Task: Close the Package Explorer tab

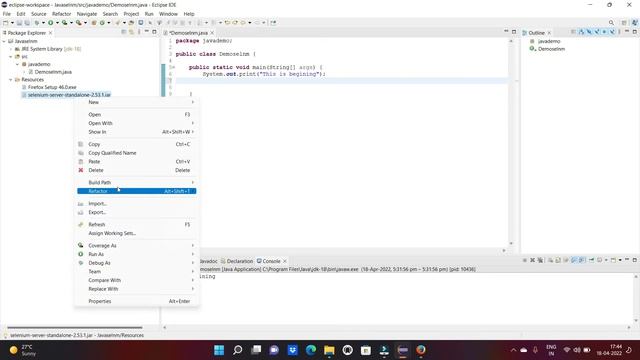Action: (x=51, y=33)
